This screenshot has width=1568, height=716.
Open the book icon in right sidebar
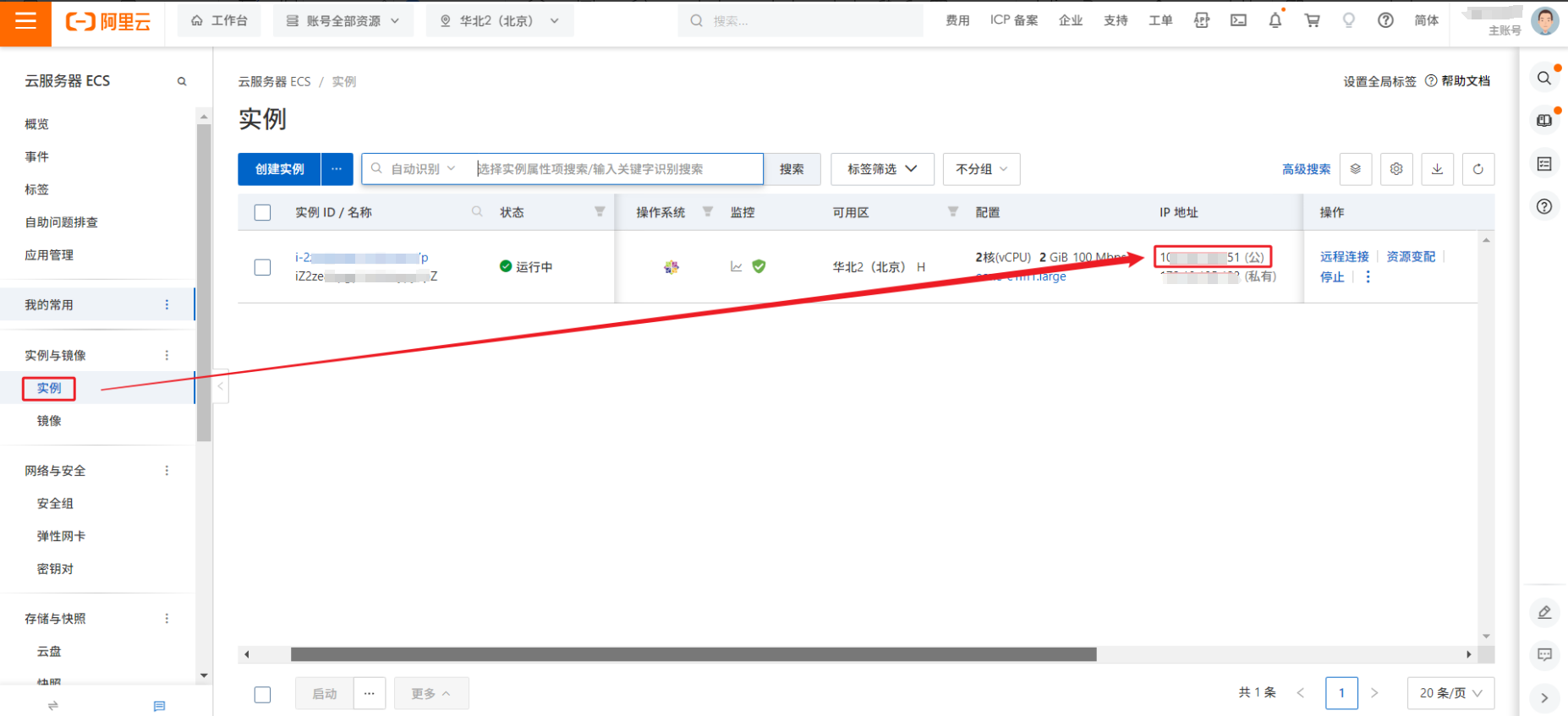pos(1544,121)
